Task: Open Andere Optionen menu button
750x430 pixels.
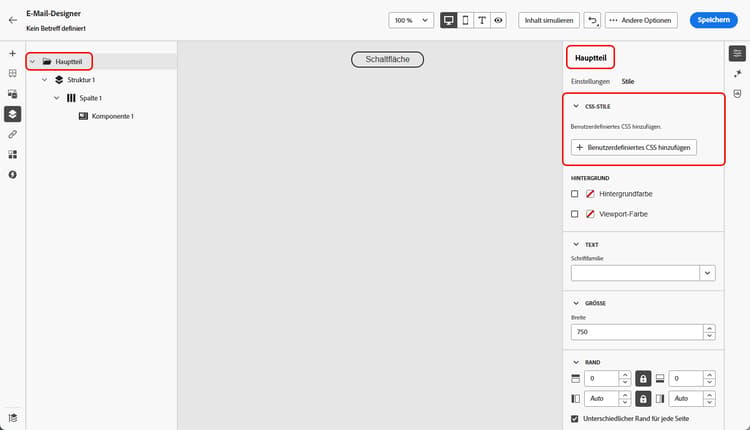Action: pyautogui.click(x=641, y=20)
